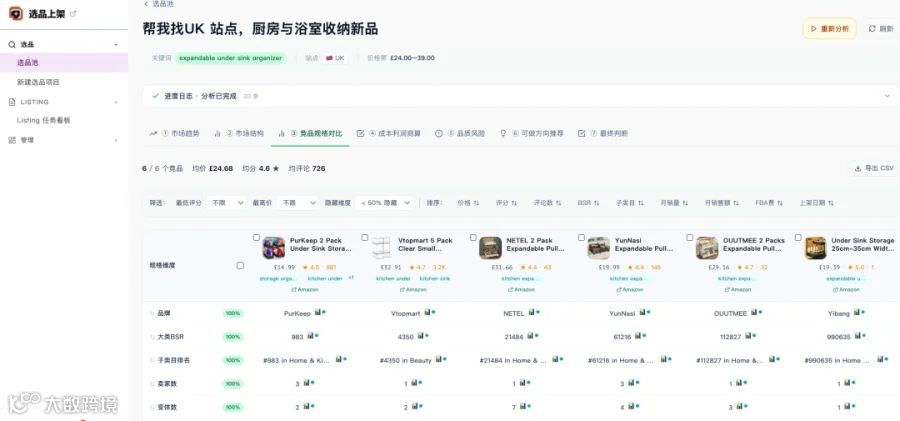Click external-link icon beside 选品上架 title

[73, 14]
